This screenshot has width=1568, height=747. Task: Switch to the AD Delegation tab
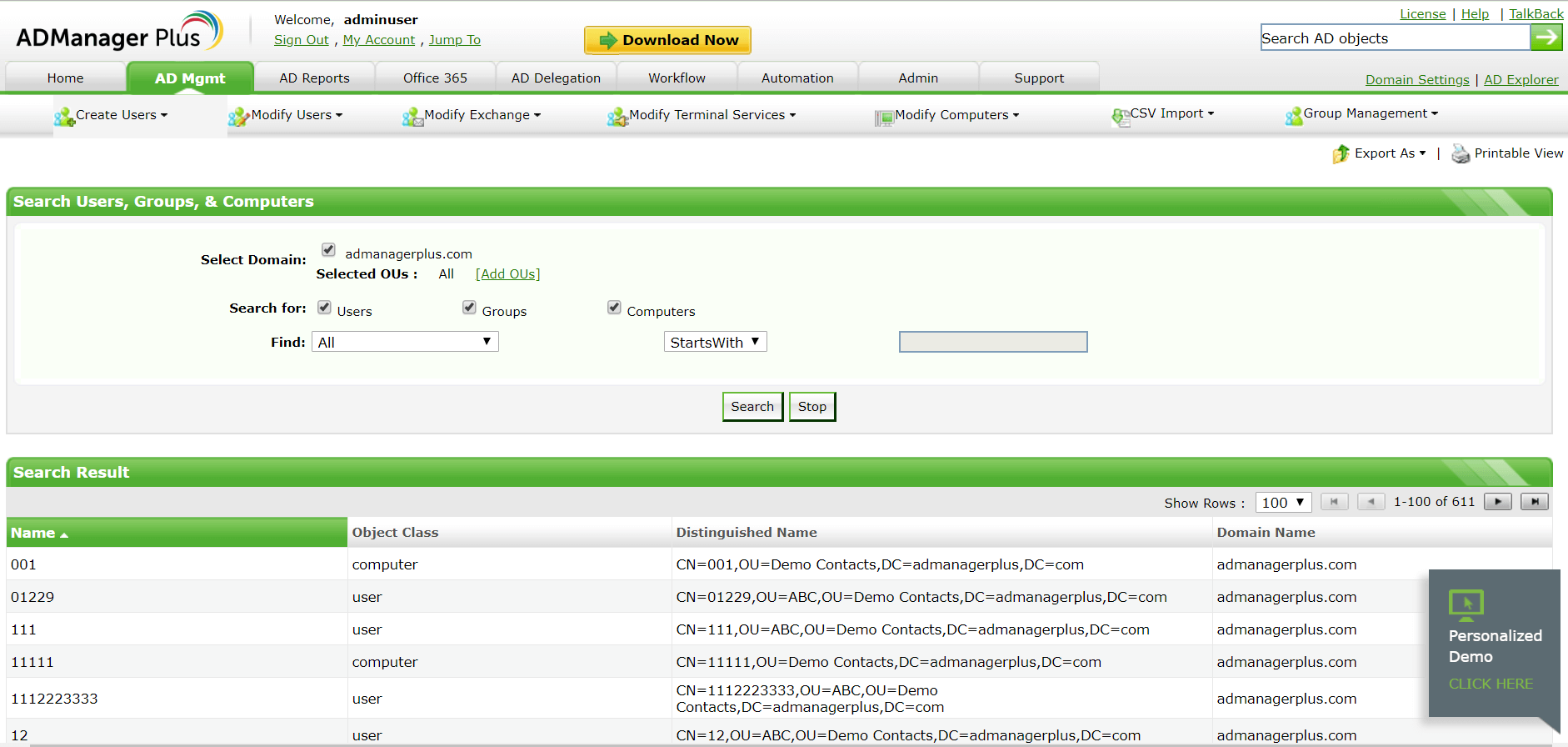pyautogui.click(x=557, y=78)
